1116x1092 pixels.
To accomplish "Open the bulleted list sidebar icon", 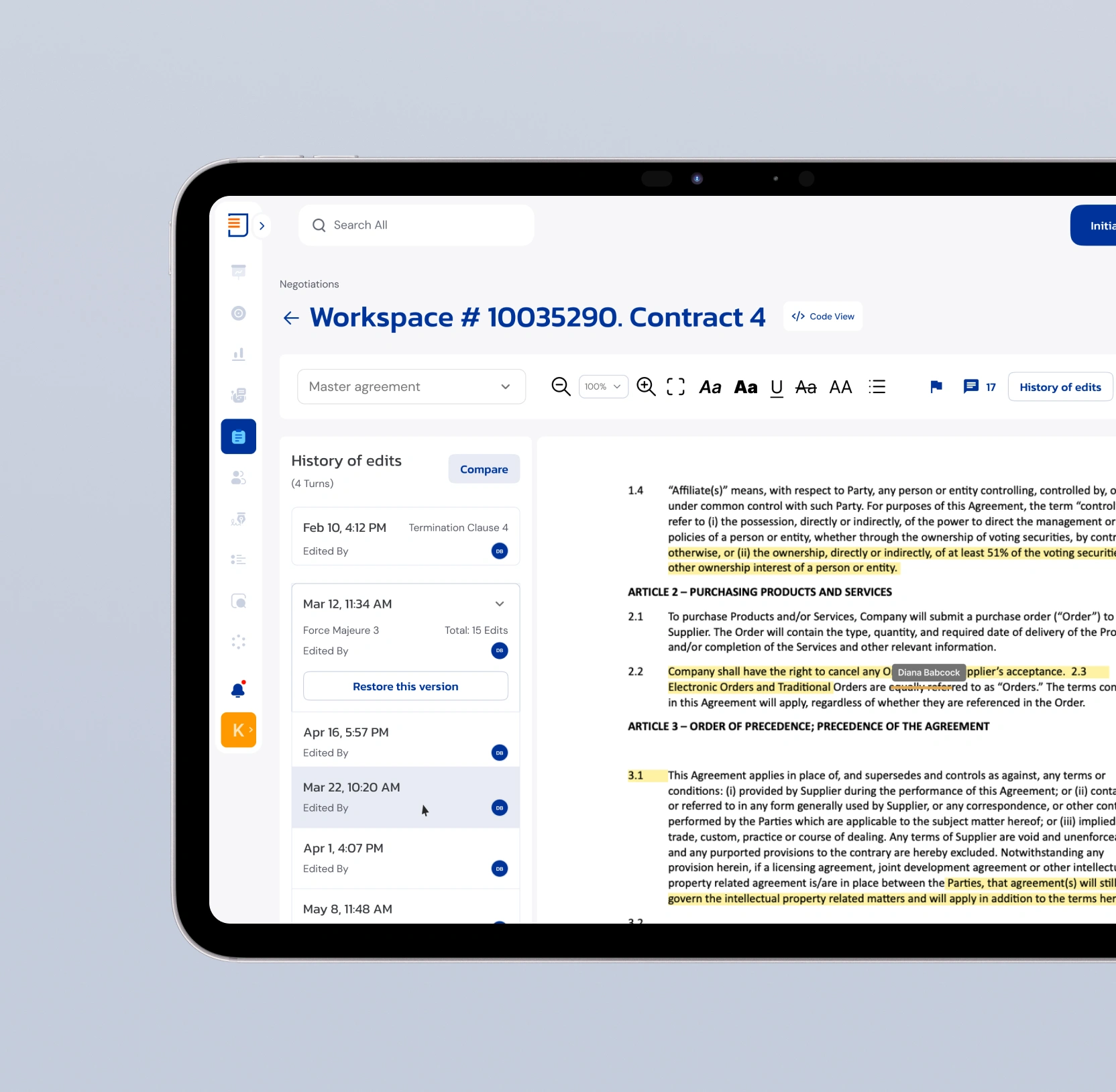I will 238,559.
